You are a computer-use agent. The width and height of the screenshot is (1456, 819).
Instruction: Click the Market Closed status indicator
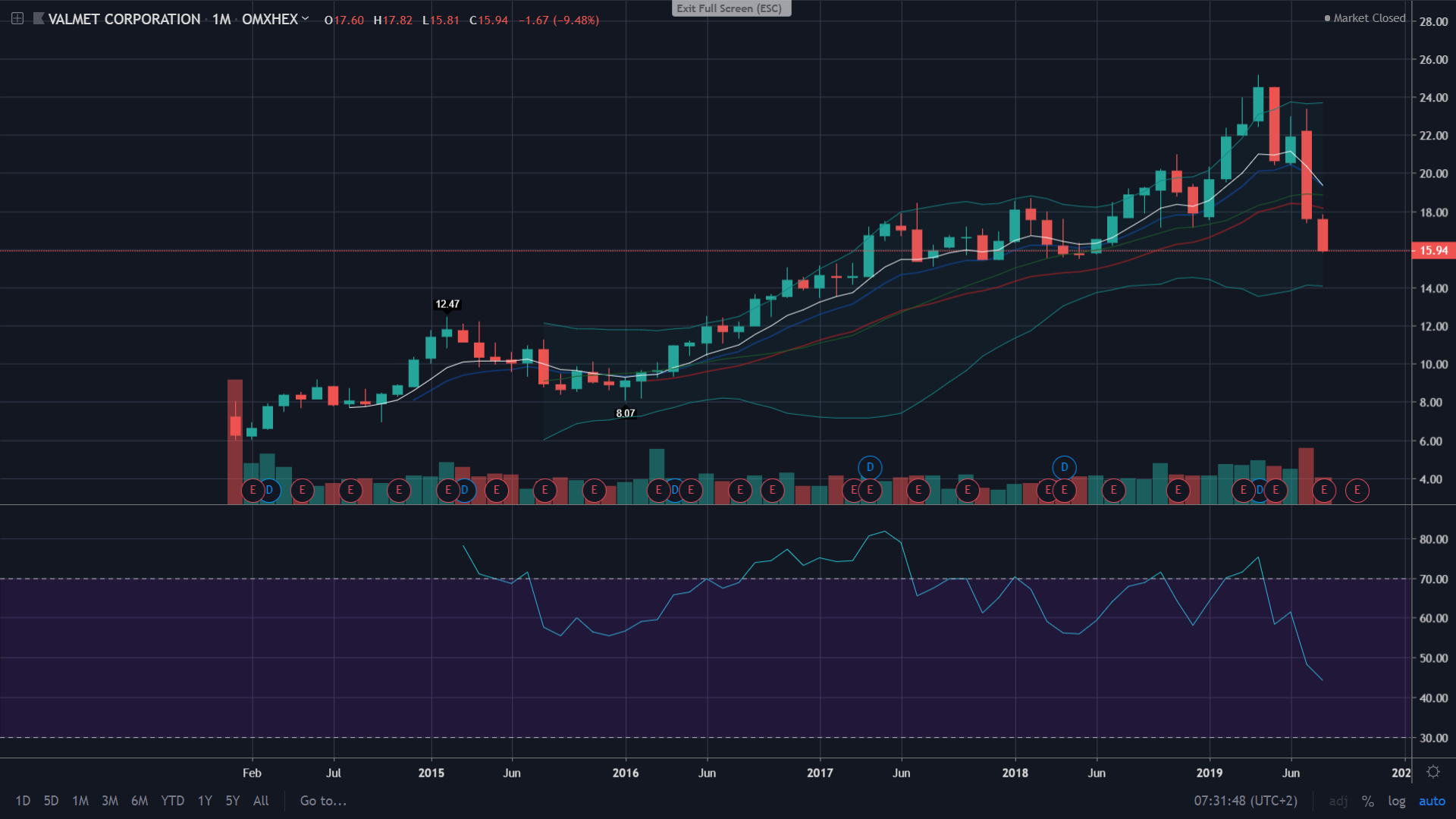[x=1365, y=18]
